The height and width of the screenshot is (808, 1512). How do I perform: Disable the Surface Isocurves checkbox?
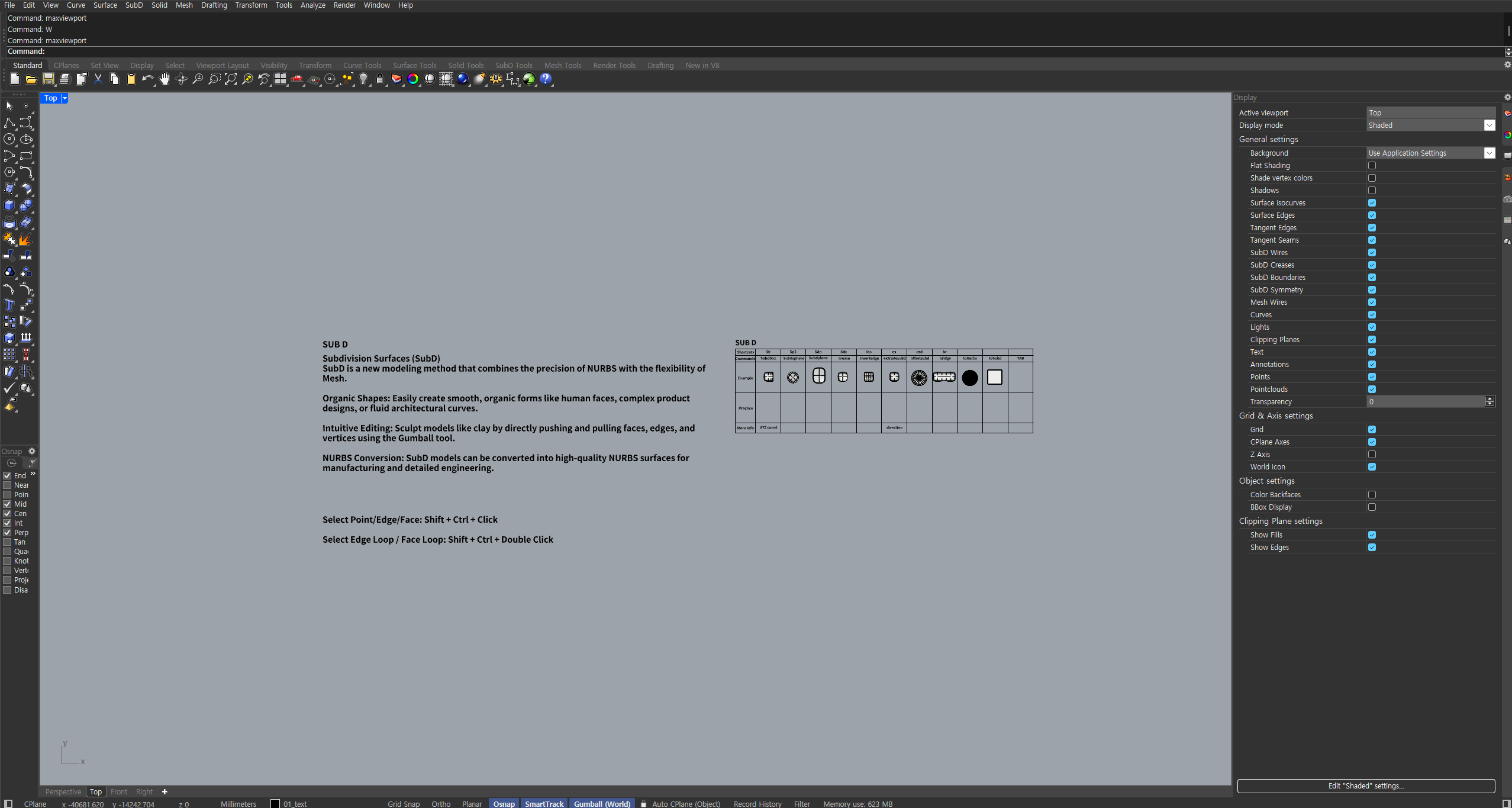[x=1372, y=203]
